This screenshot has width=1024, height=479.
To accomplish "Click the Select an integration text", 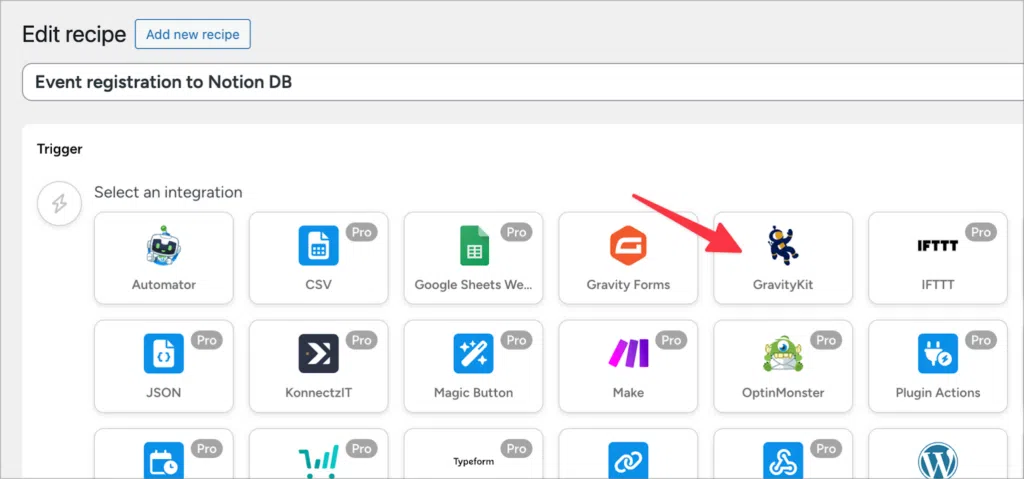I will tap(168, 192).
